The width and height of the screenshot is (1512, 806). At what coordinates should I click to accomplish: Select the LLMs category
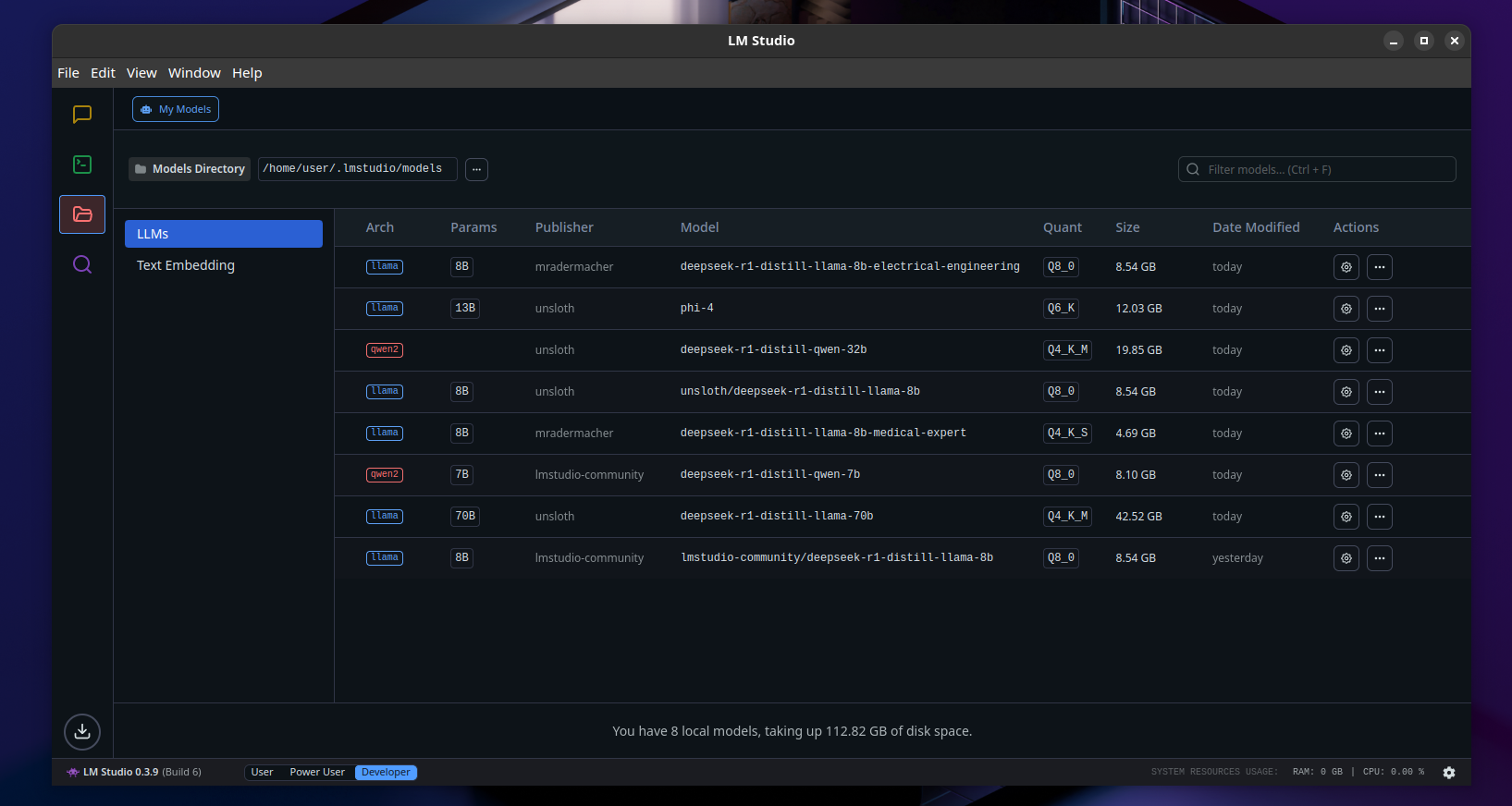pyautogui.click(x=224, y=234)
